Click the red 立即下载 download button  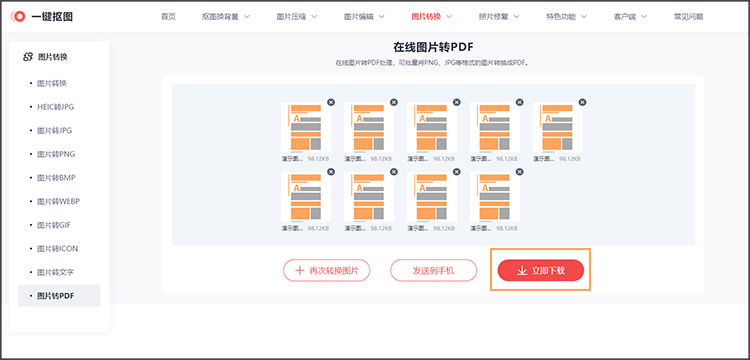click(540, 271)
